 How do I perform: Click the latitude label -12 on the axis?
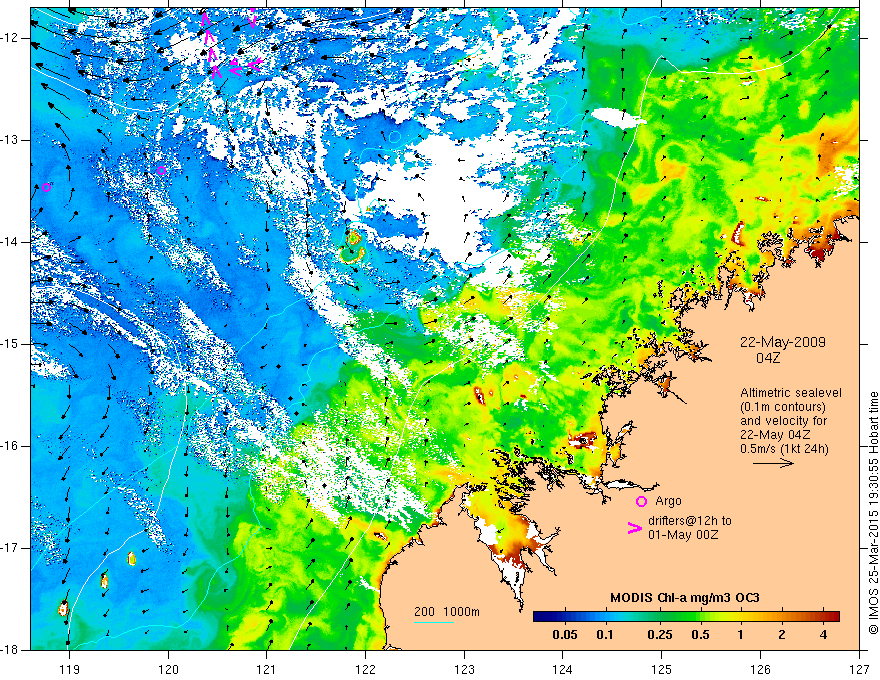coord(10,38)
